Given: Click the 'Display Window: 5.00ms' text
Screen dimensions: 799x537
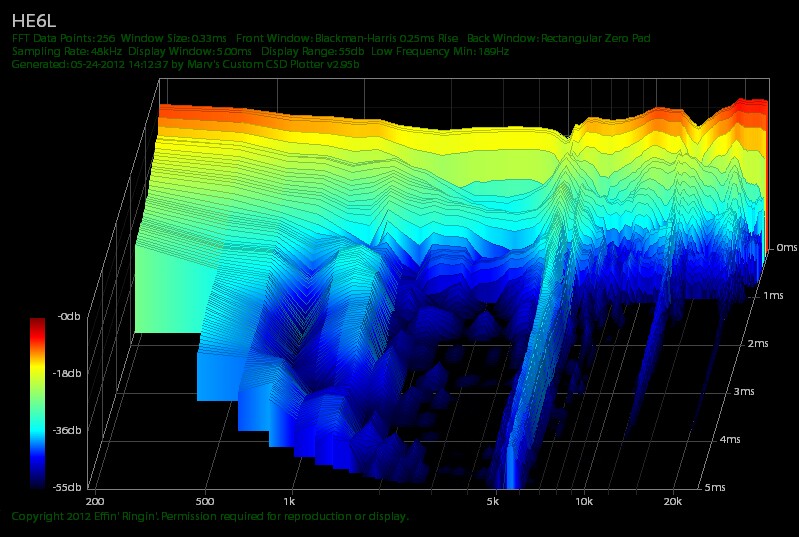Looking at the screenshot, I should 190,51.
